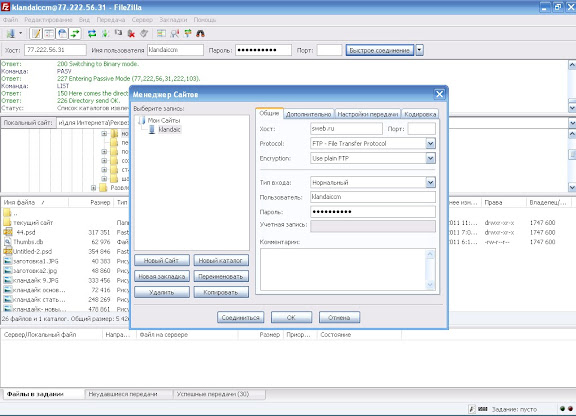Click the cancel current operation icon
The image size is (576, 416).
[x=118, y=33]
